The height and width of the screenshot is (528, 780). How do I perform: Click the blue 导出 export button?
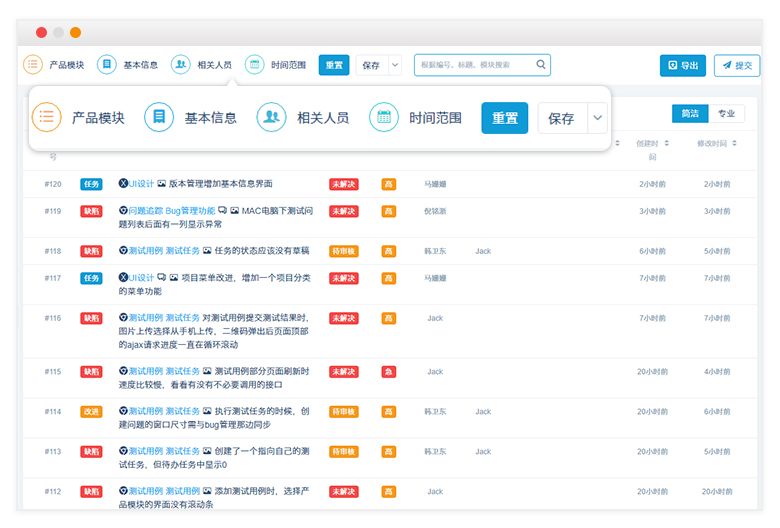(683, 65)
